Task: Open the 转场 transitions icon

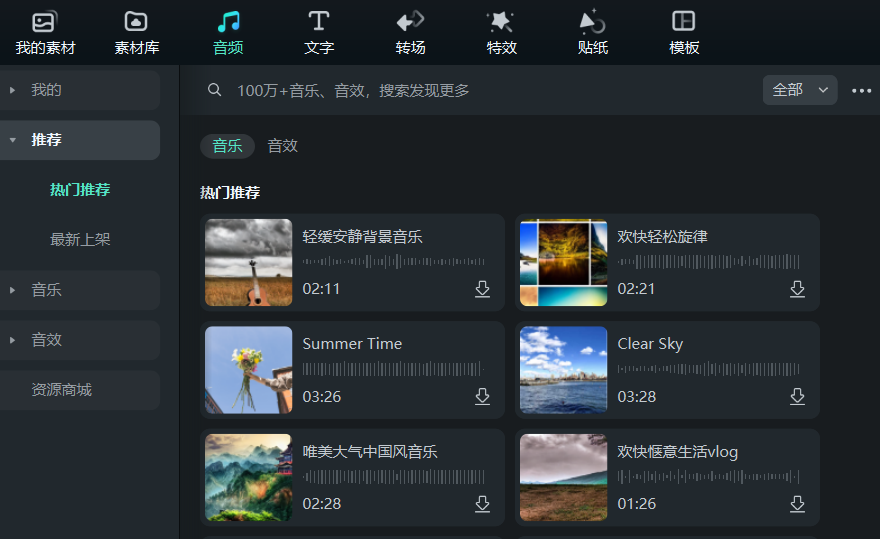Action: click(x=410, y=21)
